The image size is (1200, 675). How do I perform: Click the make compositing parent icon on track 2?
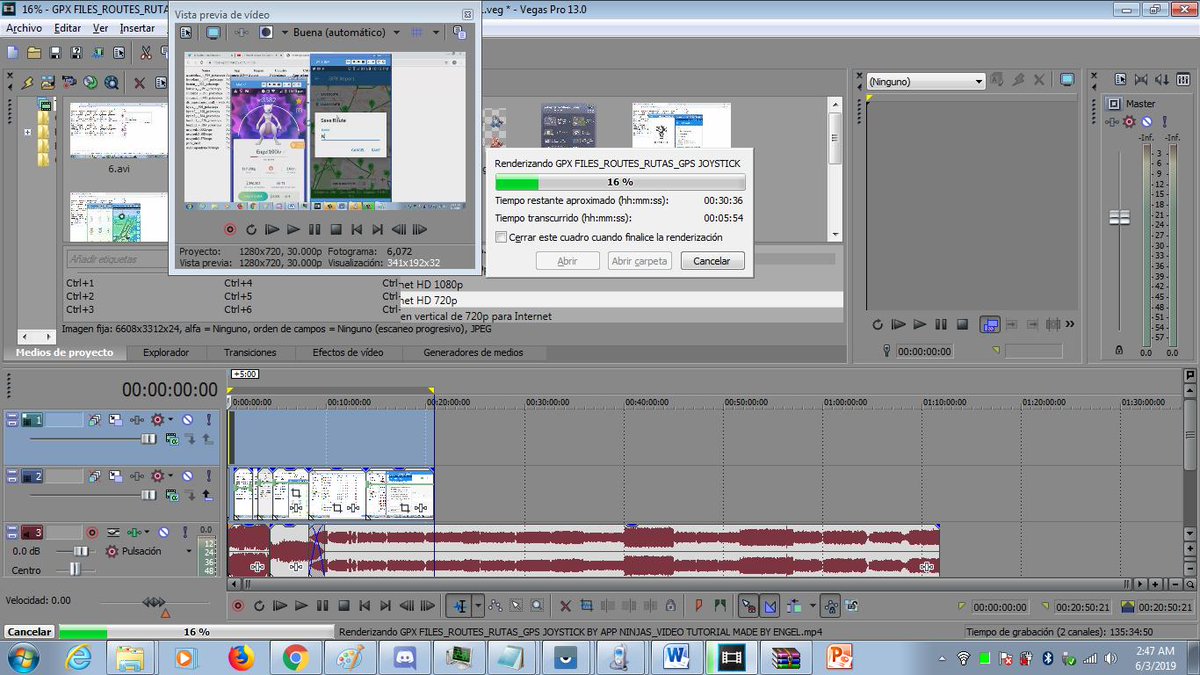(x=207, y=494)
